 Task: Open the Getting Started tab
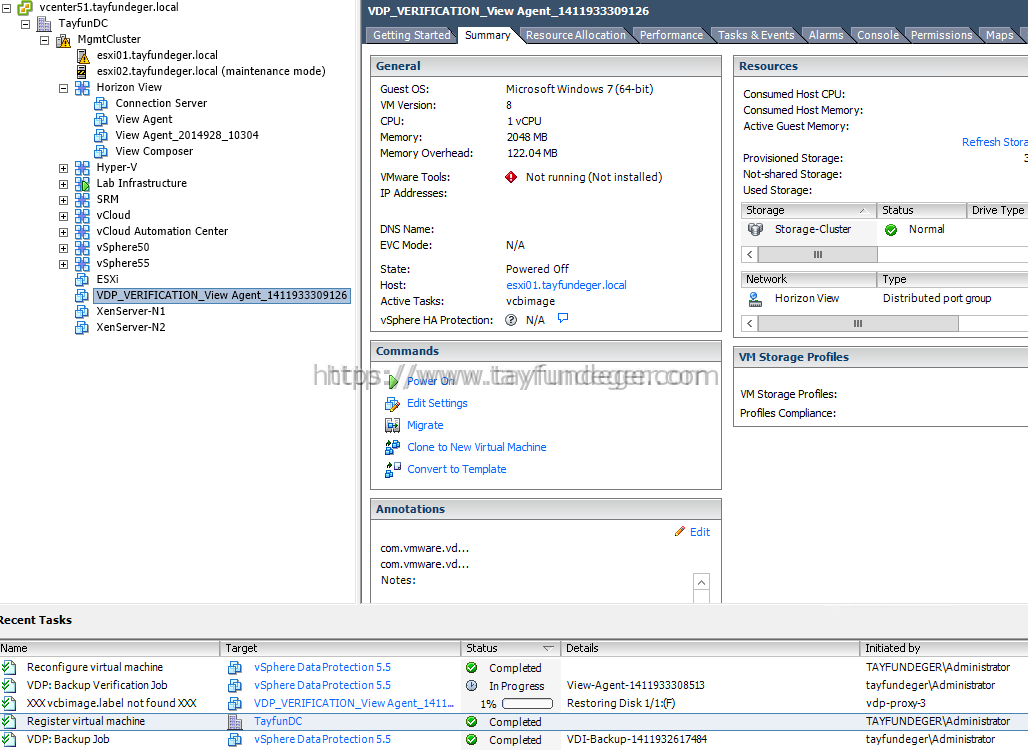(411, 35)
